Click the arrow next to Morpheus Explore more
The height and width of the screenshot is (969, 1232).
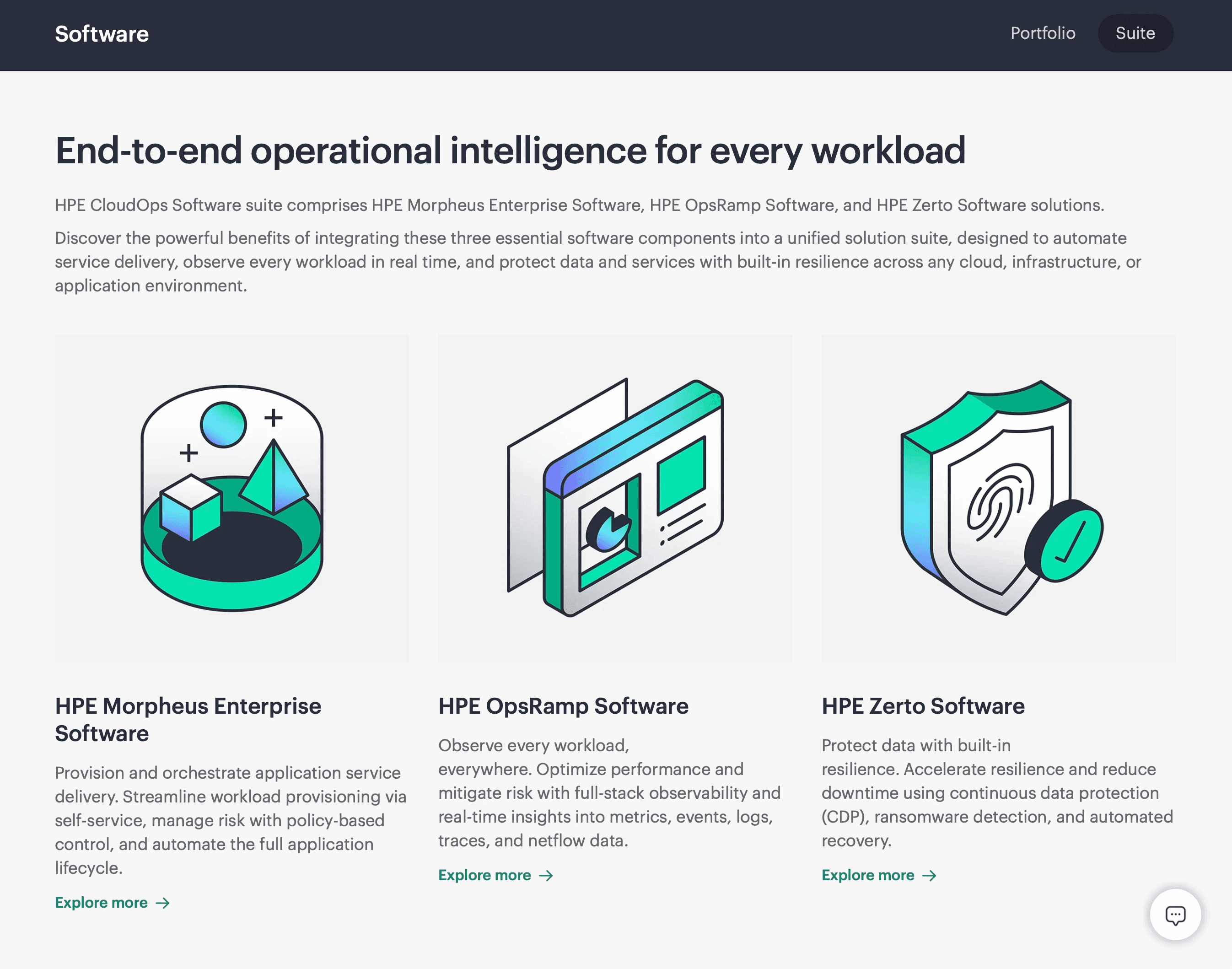(x=163, y=903)
